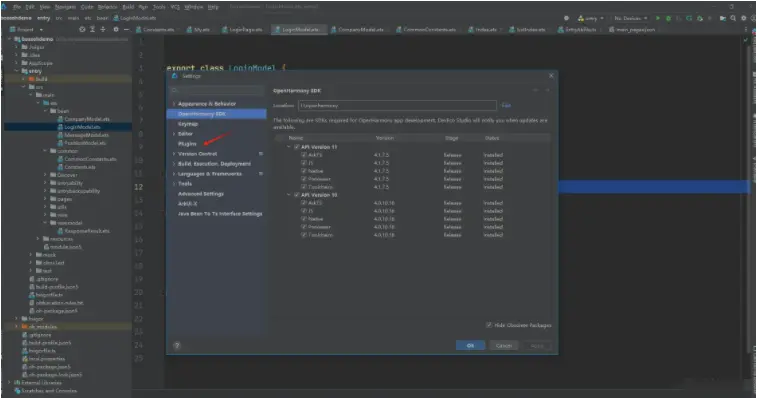Open project structure folder icon in toolbar

(723, 18)
